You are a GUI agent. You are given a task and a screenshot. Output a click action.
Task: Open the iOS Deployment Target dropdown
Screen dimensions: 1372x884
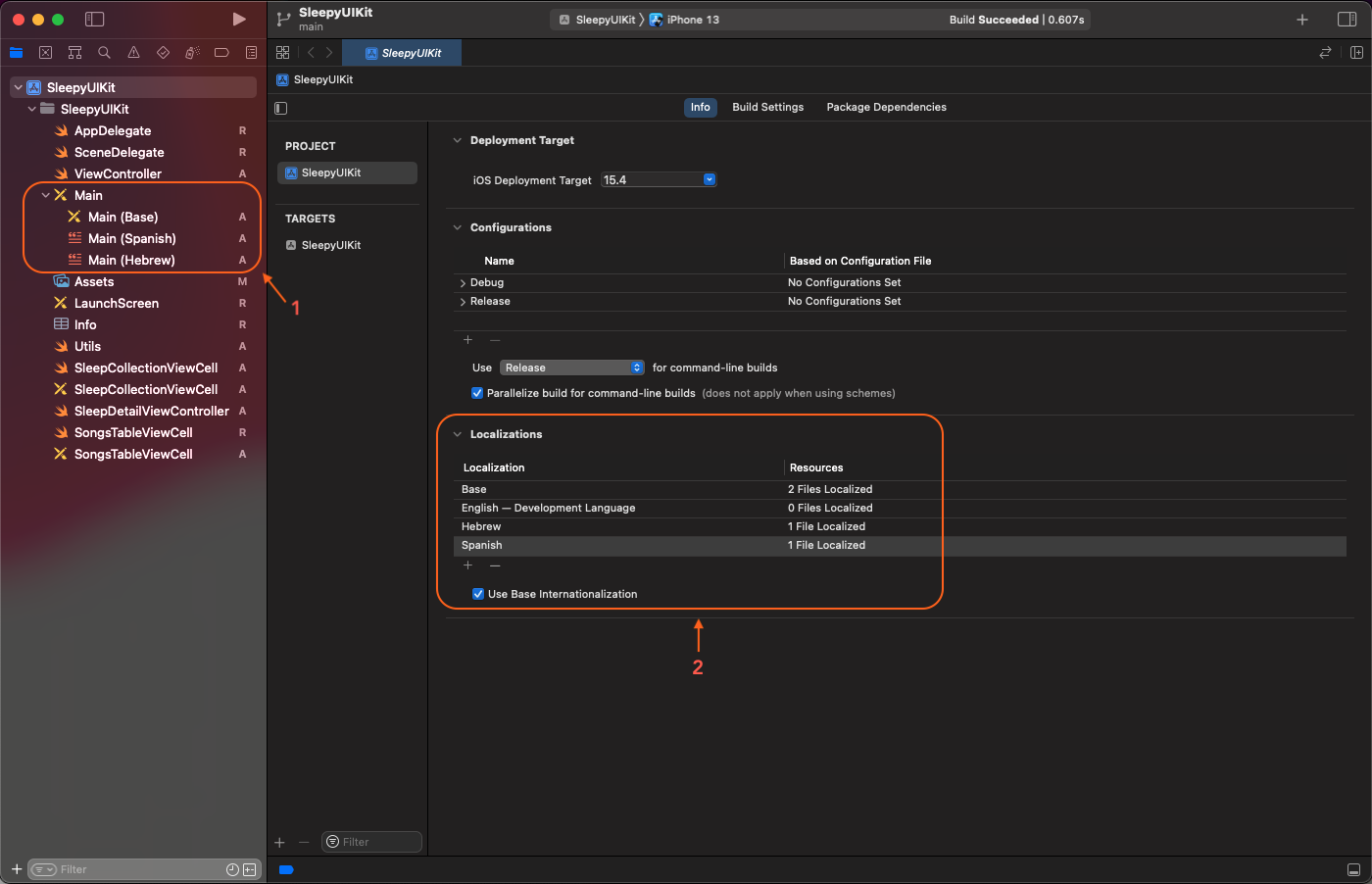click(708, 179)
